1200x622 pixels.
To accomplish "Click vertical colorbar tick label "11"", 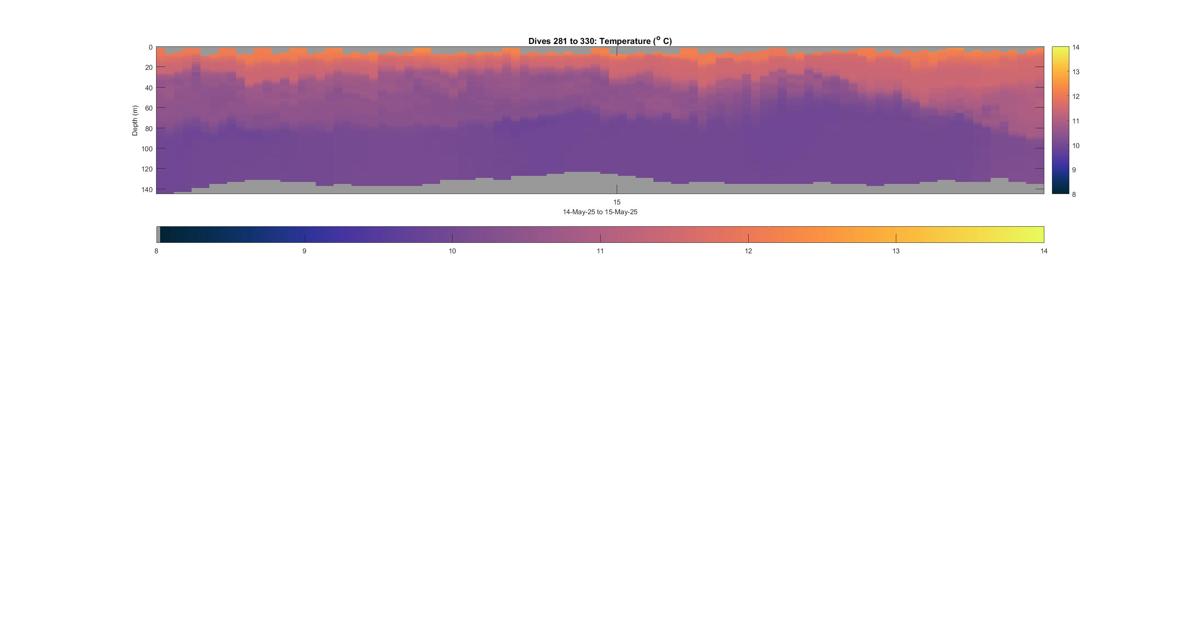I will point(1076,121).
